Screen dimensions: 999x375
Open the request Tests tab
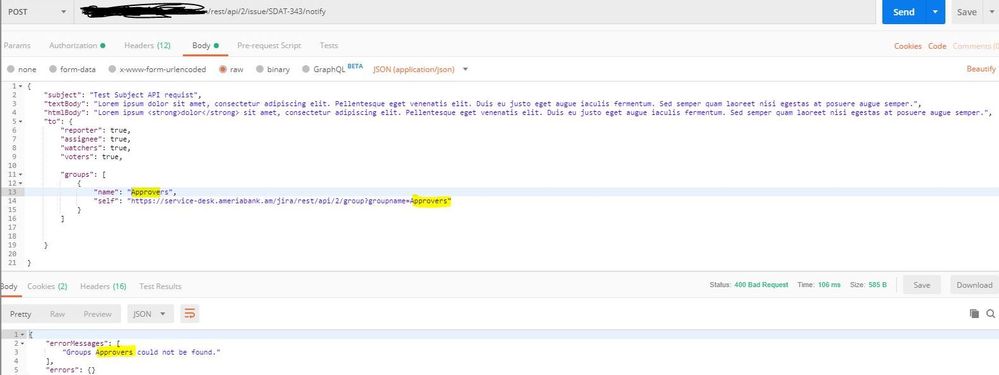click(329, 45)
